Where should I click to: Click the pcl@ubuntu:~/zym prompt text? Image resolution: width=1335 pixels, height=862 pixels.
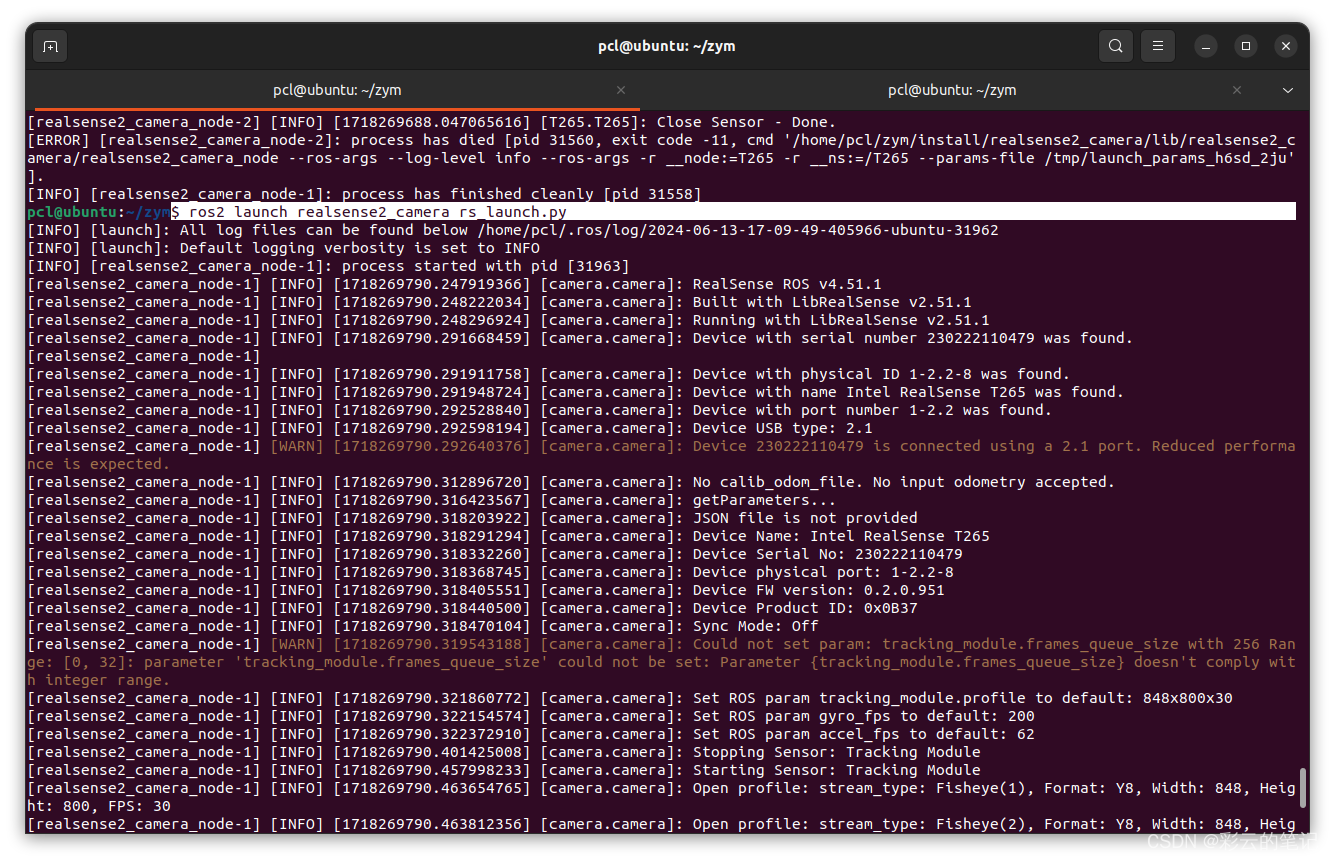(x=98, y=212)
